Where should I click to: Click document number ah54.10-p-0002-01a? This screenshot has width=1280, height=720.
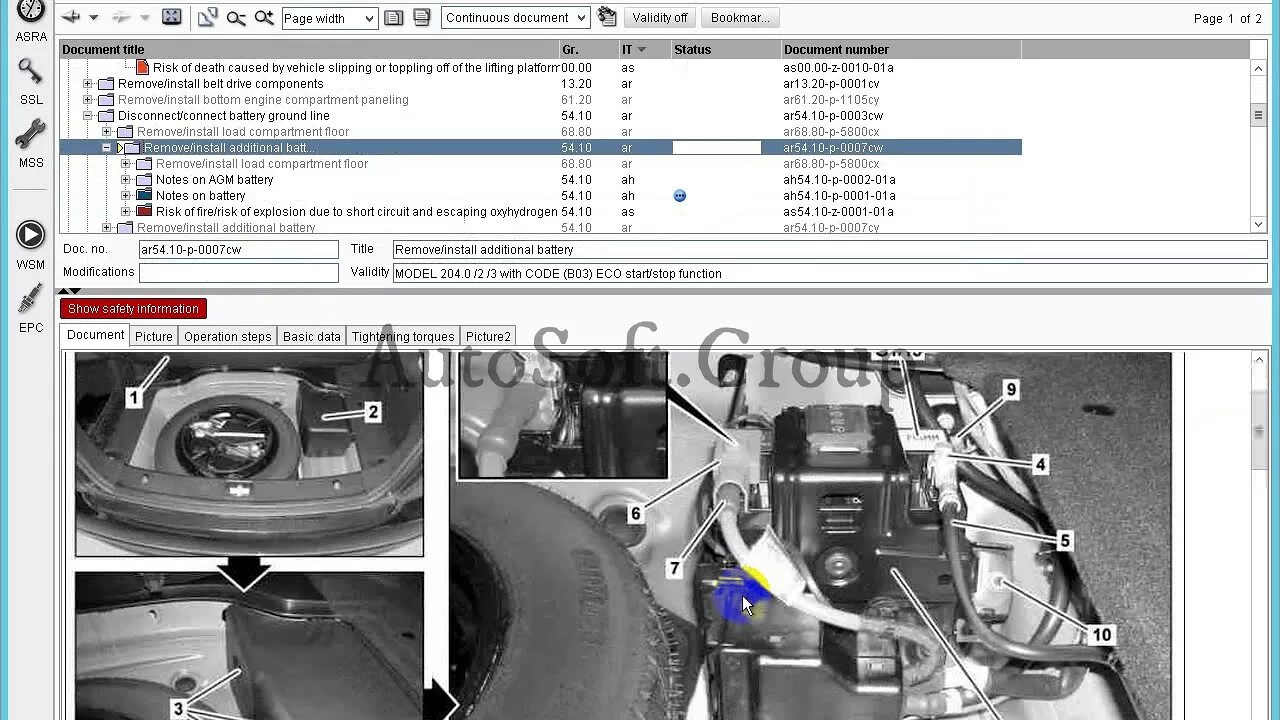click(839, 180)
